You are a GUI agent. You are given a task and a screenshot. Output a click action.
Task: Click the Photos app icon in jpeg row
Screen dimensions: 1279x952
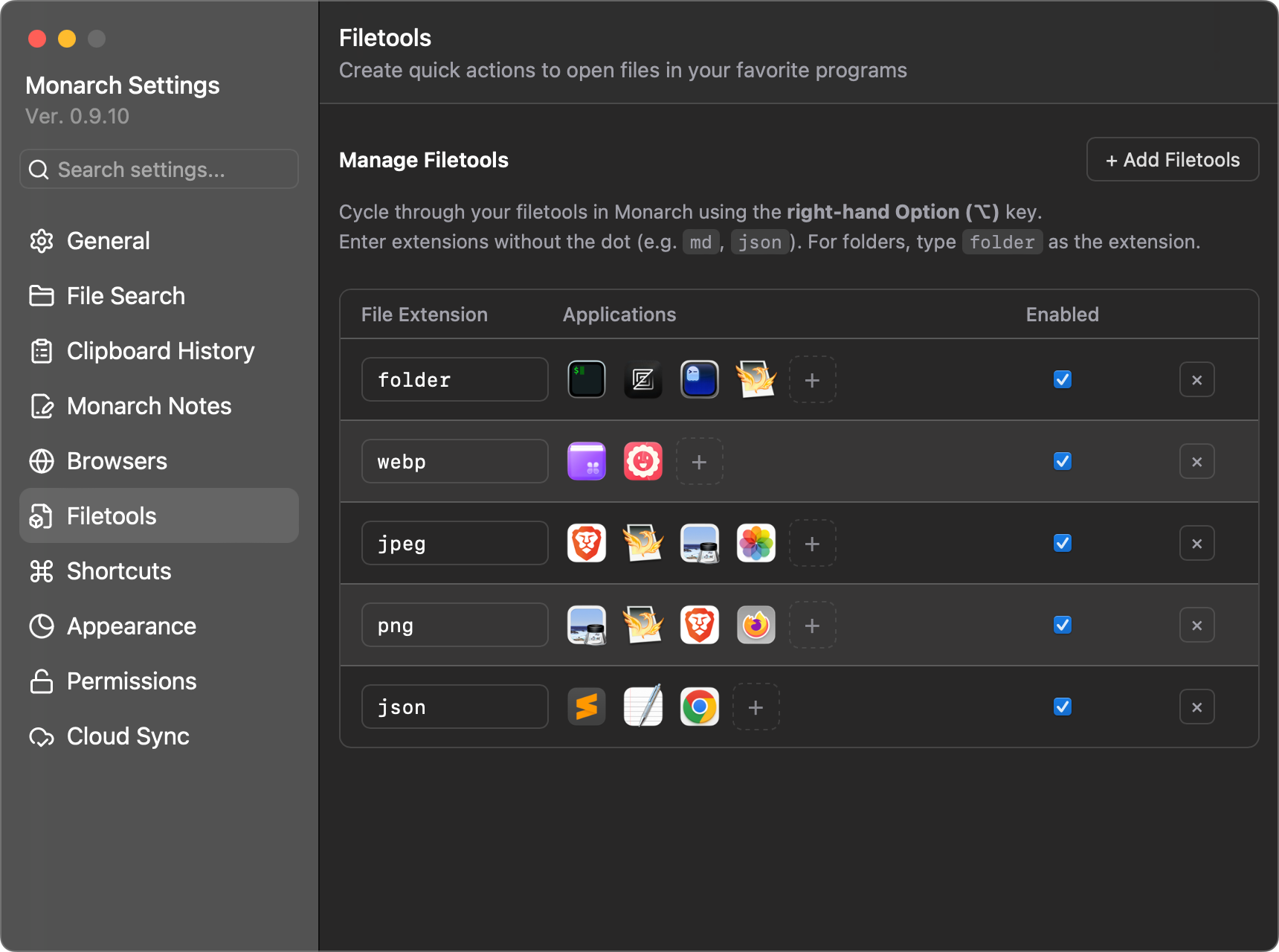[756, 543]
